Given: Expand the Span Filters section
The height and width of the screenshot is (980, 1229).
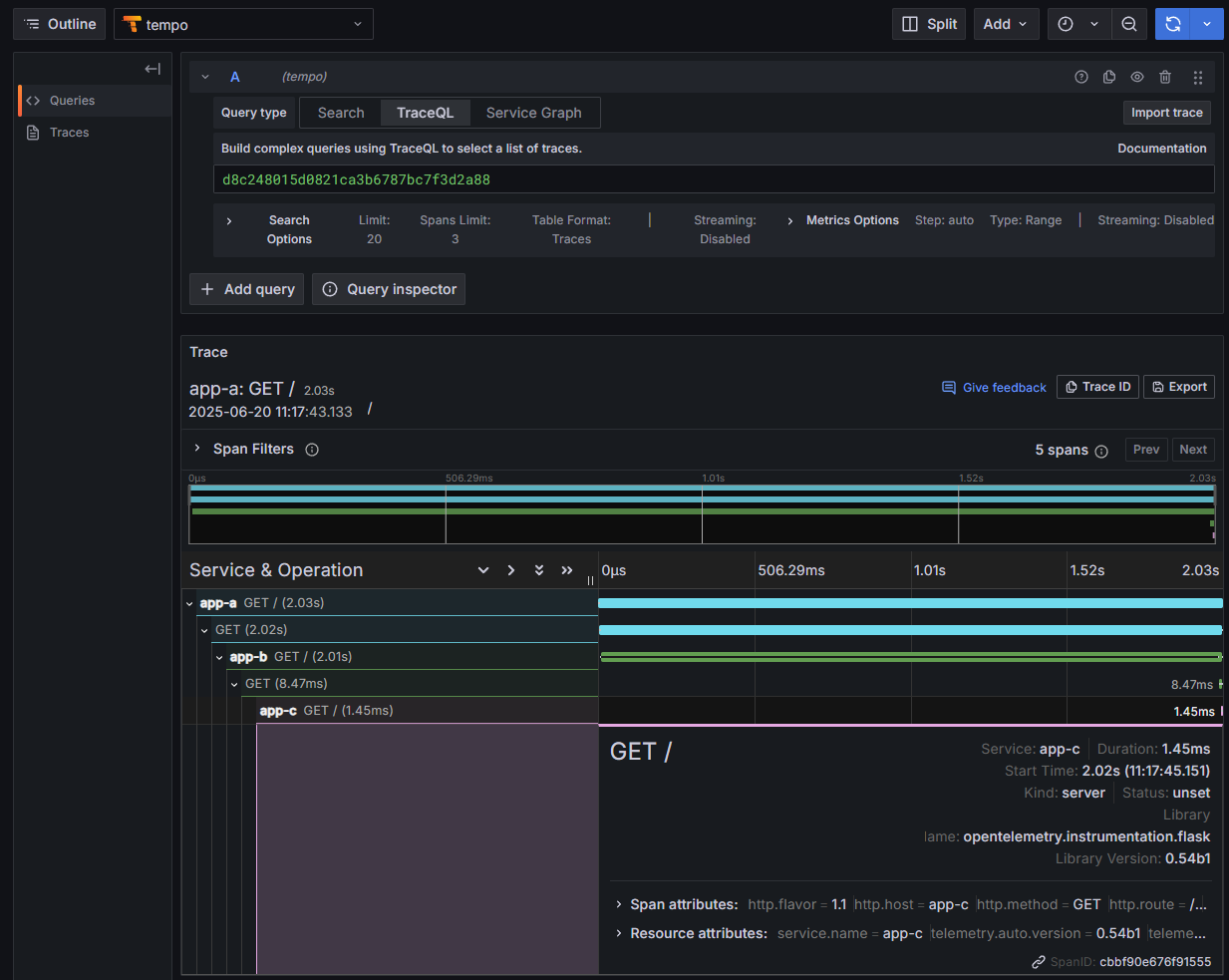Looking at the screenshot, I should [197, 449].
